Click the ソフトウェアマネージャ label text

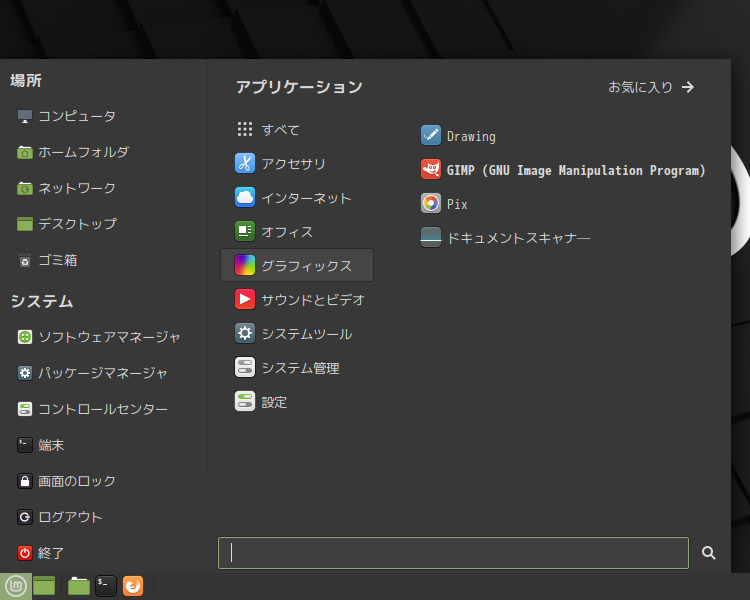[109, 337]
